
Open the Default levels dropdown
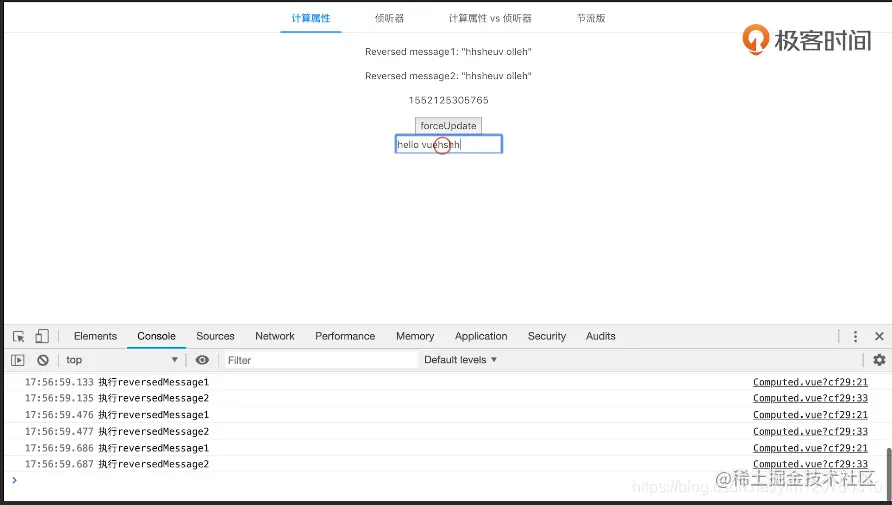pyautogui.click(x=460, y=360)
